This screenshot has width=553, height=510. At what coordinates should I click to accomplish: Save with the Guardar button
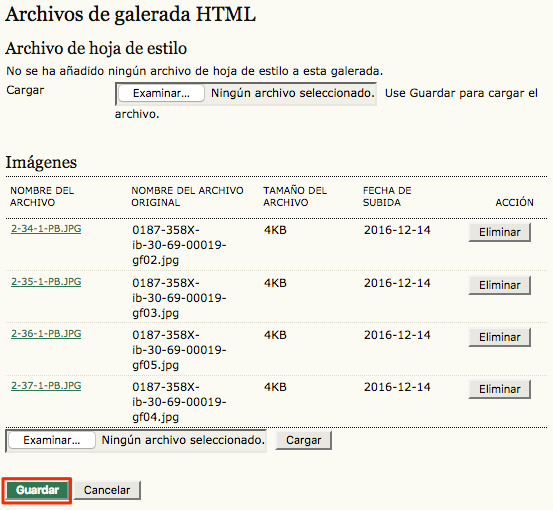click(x=37, y=490)
